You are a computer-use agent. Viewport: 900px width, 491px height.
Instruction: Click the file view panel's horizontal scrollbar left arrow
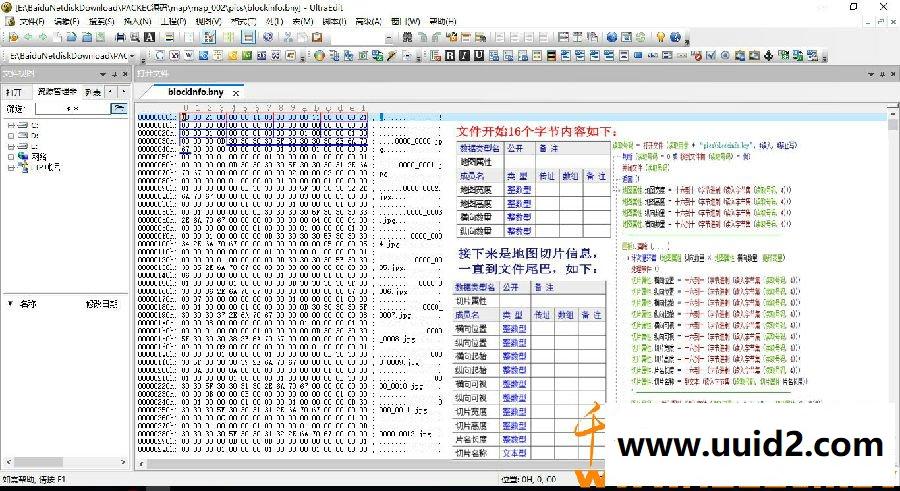click(8, 462)
